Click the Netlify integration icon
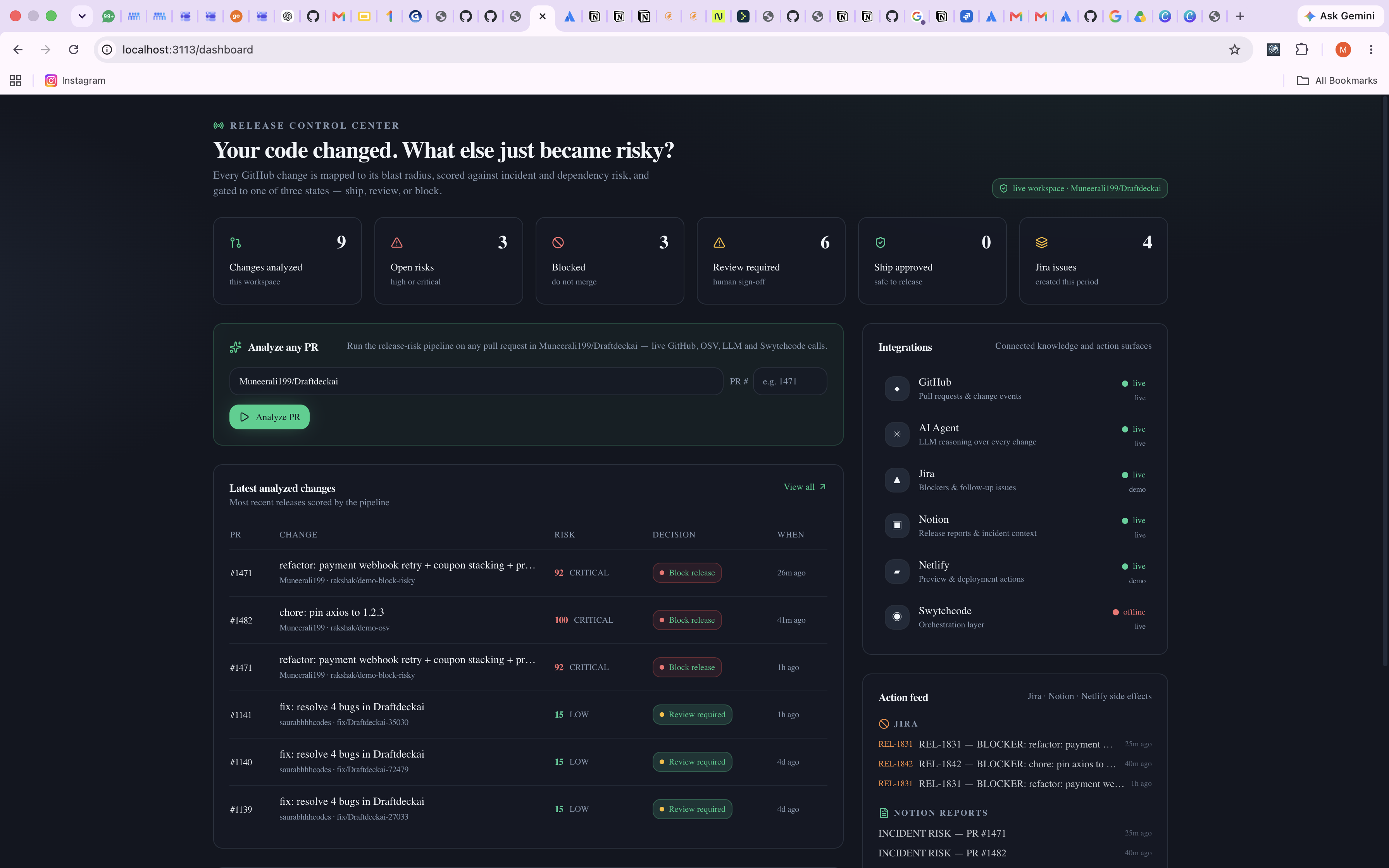This screenshot has width=1389, height=868. pyautogui.click(x=897, y=571)
